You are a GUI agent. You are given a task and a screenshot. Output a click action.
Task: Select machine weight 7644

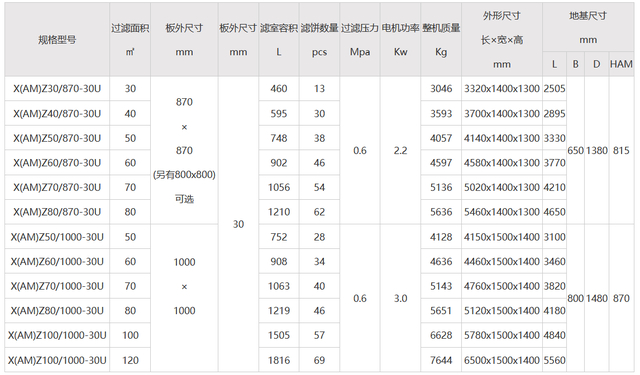441,360
